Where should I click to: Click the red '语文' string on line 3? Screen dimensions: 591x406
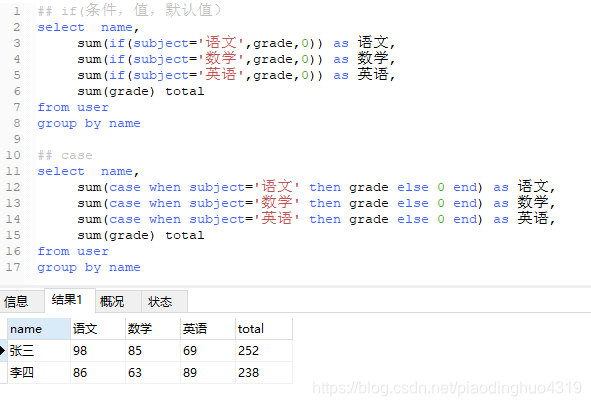(221, 43)
